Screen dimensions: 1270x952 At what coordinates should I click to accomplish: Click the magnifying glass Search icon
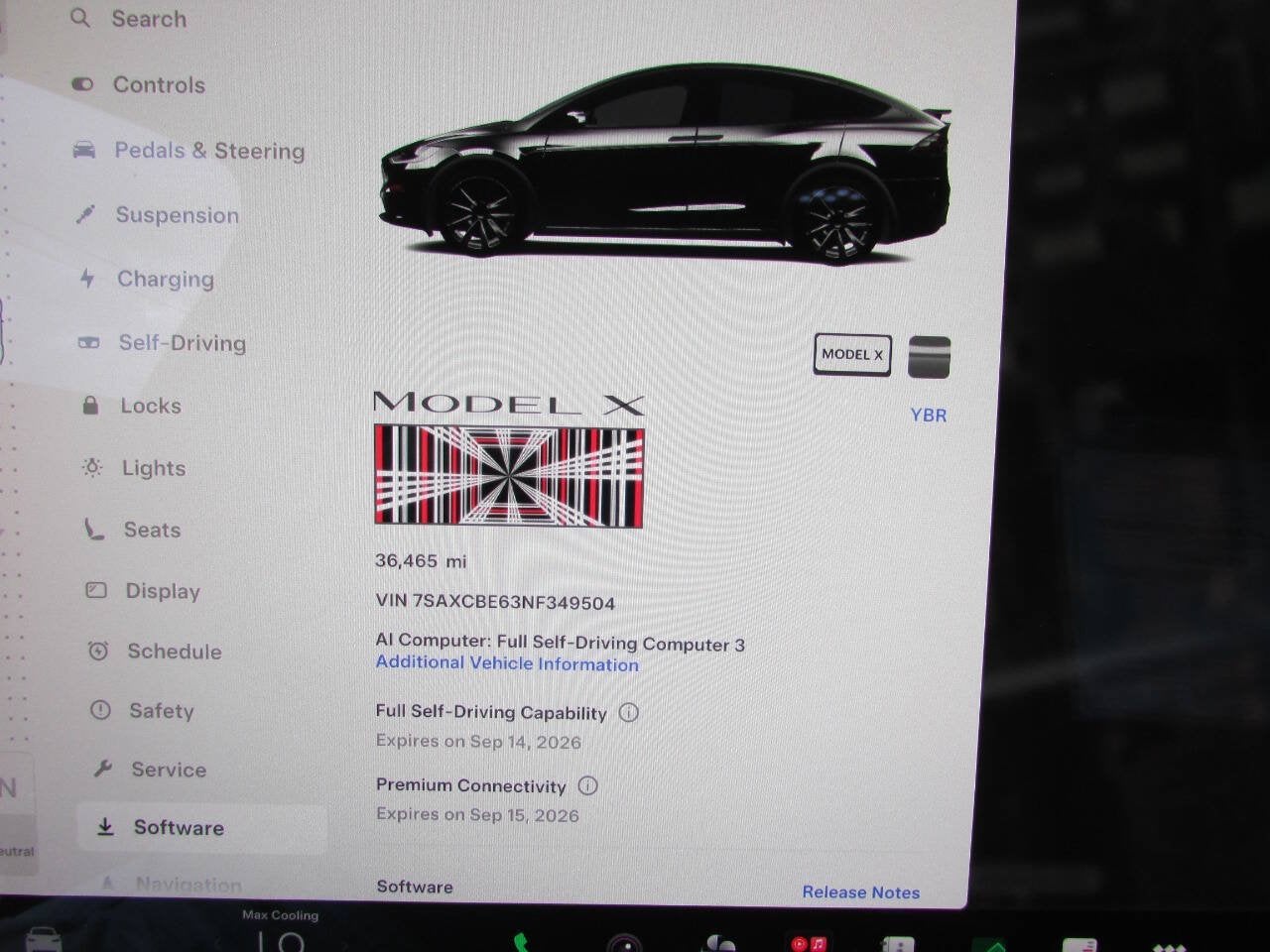[80, 18]
